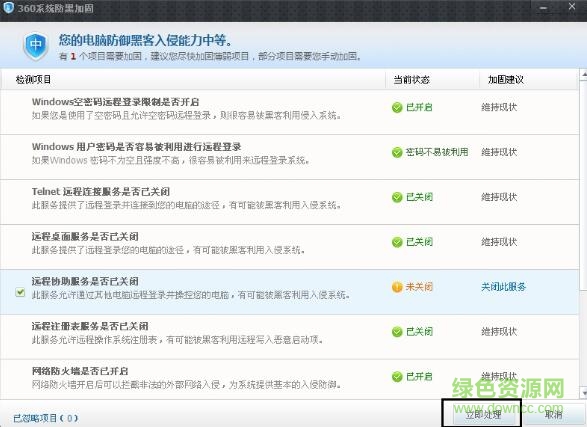Uncheck the 远程协助服务 checkbox

[x=20, y=292]
